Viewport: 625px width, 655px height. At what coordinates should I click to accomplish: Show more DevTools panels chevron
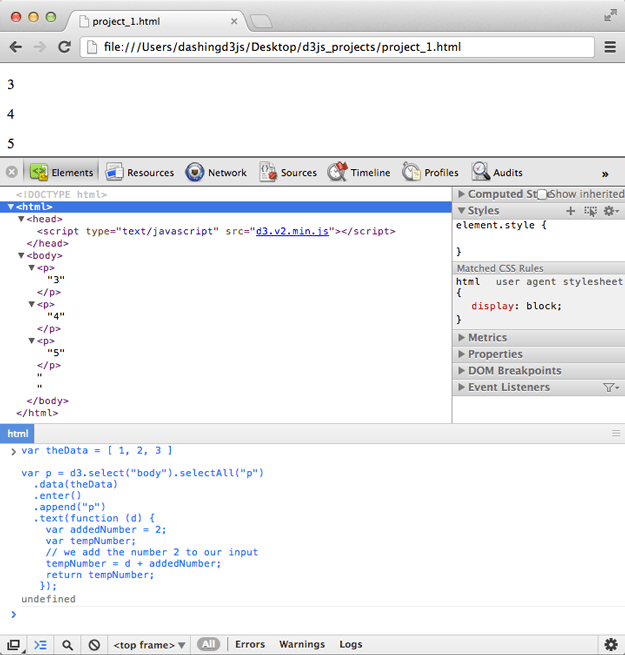pyautogui.click(x=605, y=174)
